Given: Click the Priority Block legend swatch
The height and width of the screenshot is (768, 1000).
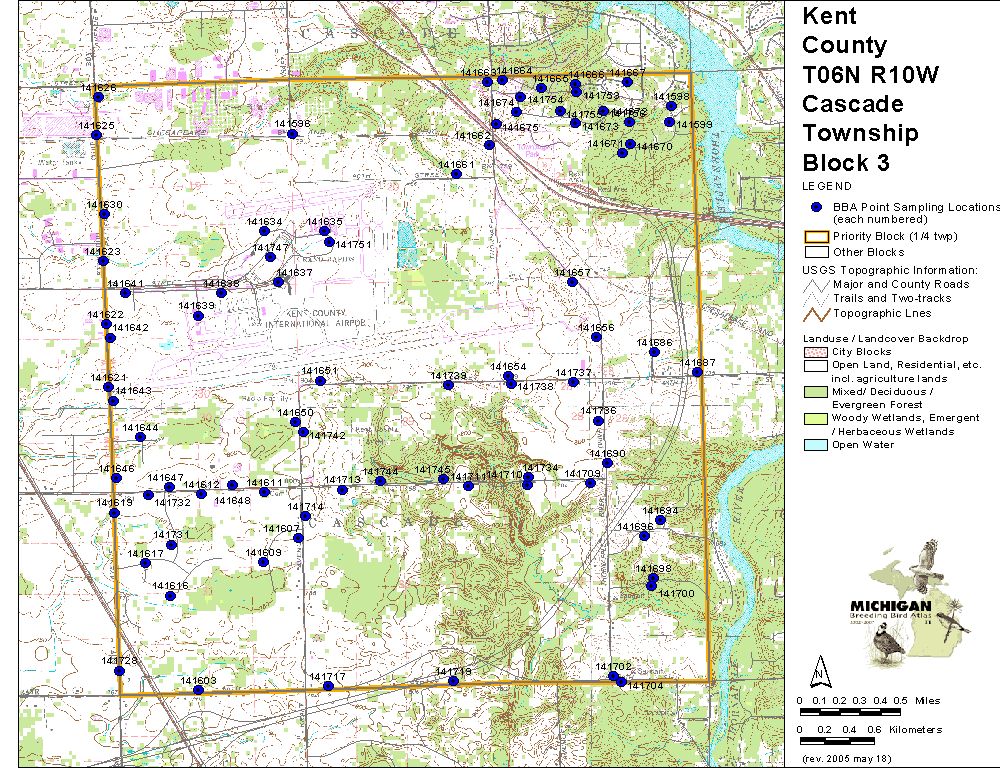Looking at the screenshot, I should [817, 237].
